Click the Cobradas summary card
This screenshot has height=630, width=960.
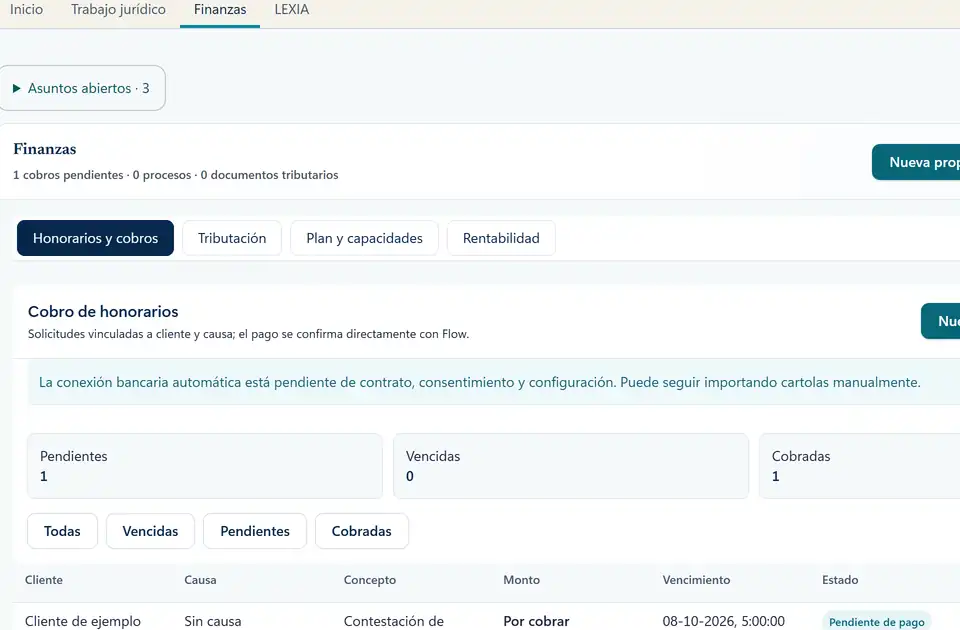[x=860, y=466]
